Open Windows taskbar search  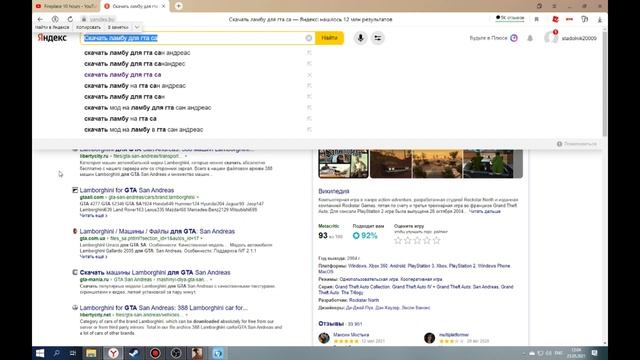click(x=56, y=353)
